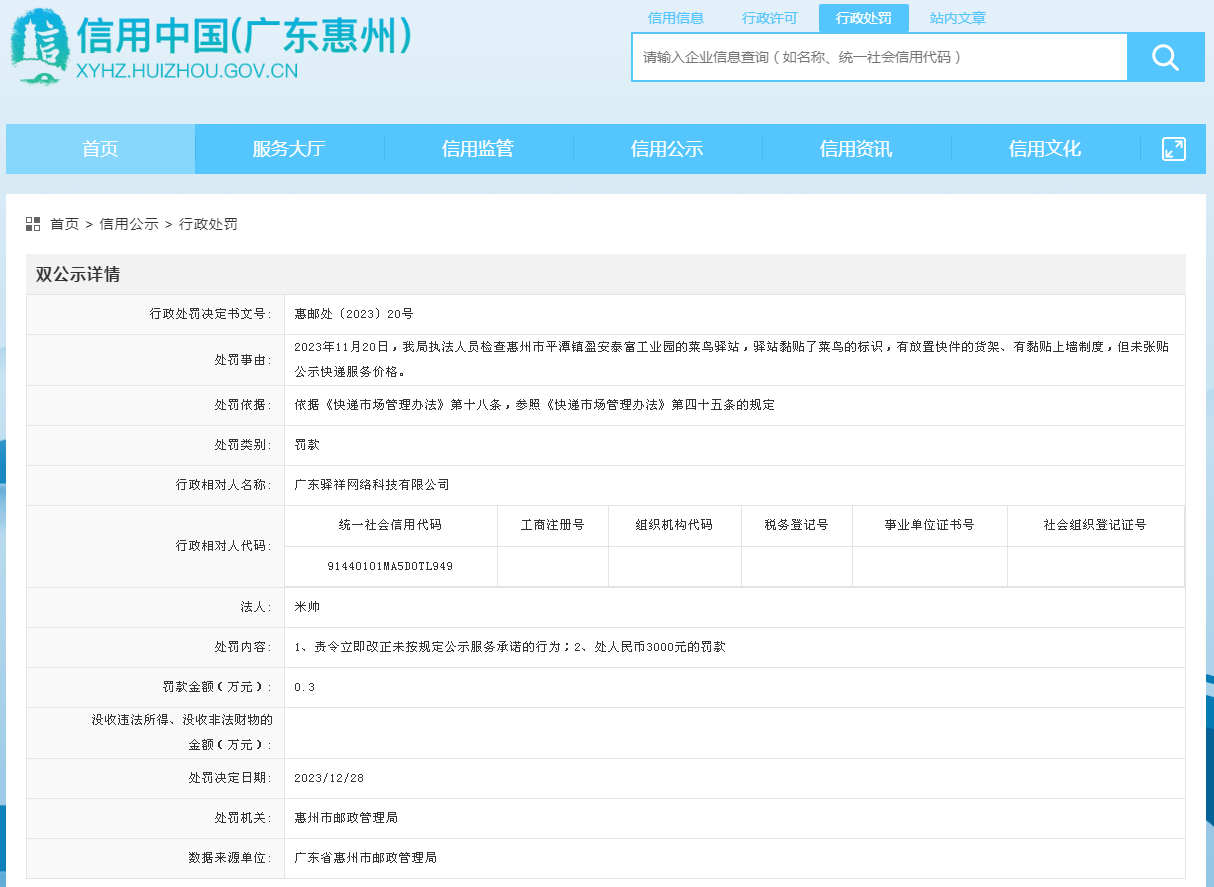Click data source 广东省惠州市邮政管理局
The image size is (1214, 887).
pos(365,858)
